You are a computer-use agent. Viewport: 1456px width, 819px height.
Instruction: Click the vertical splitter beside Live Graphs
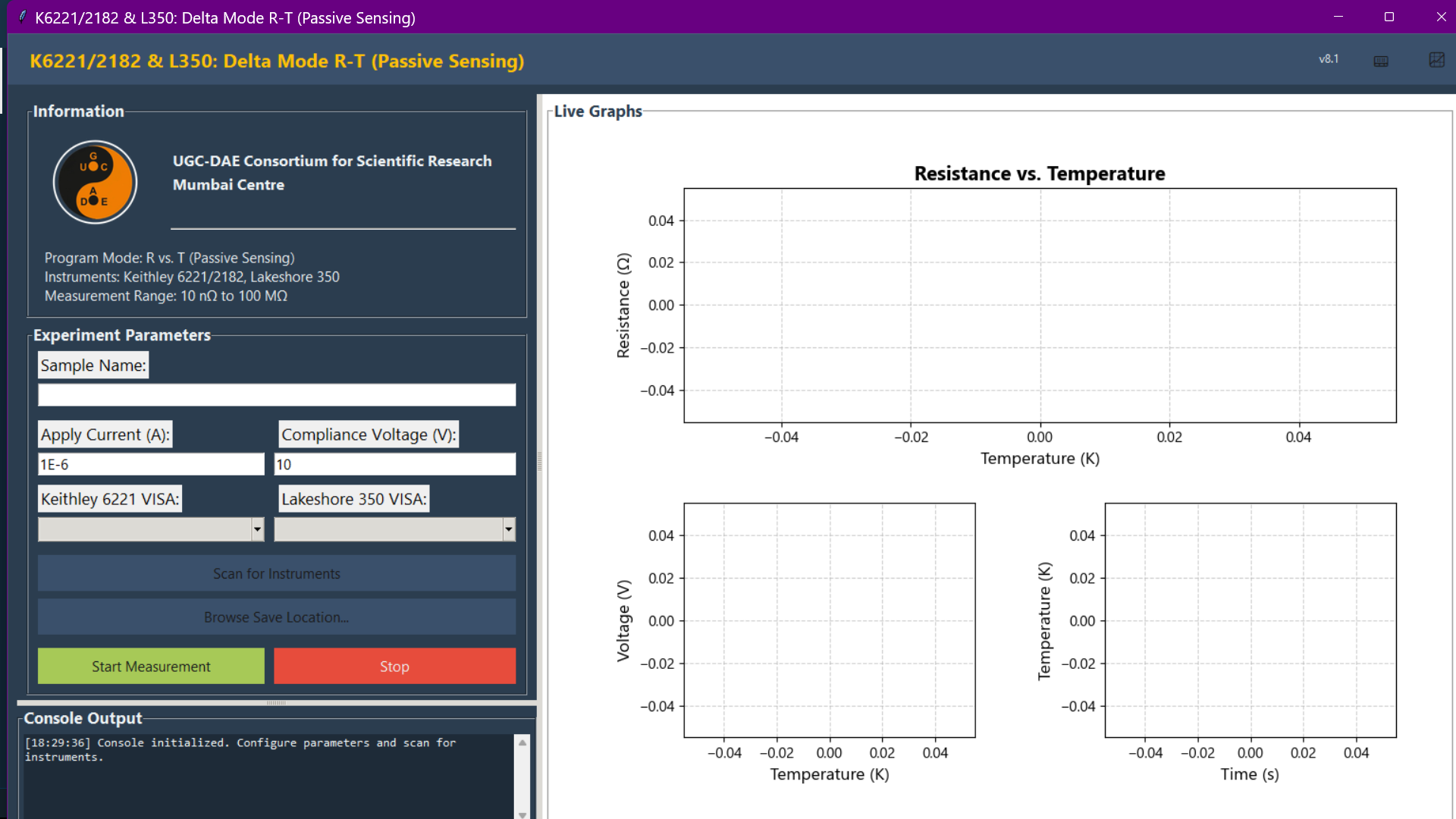(539, 461)
